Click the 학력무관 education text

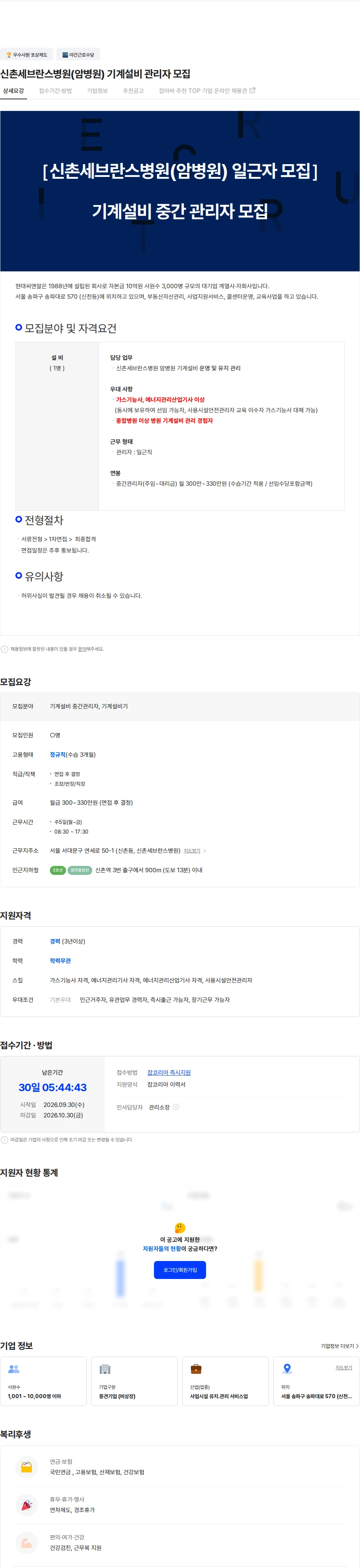pyautogui.click(x=60, y=961)
